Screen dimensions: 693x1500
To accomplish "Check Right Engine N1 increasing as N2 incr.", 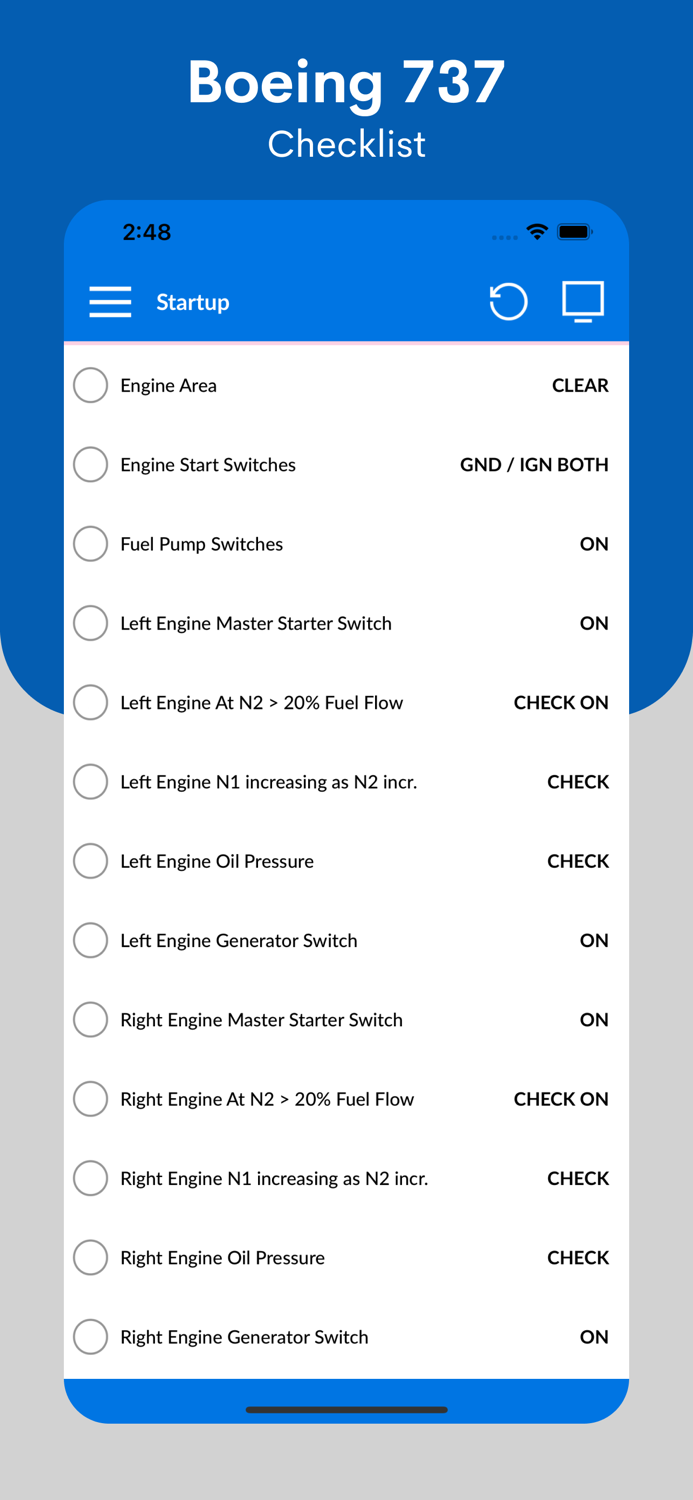I will coord(90,1178).
